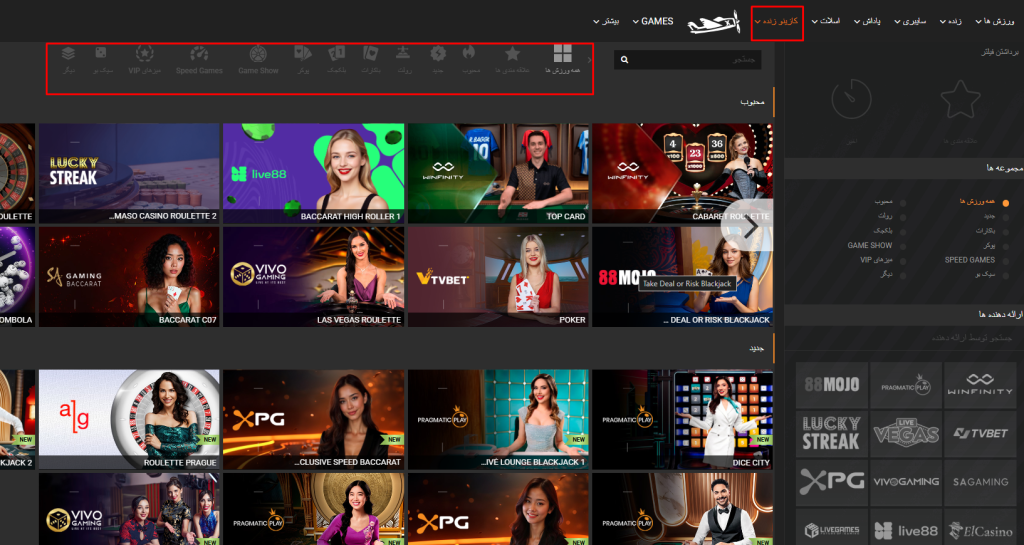Screen dimensions: 1024x545
Task: Filter by live88 provider logo in sidebar
Action: pos(906,529)
